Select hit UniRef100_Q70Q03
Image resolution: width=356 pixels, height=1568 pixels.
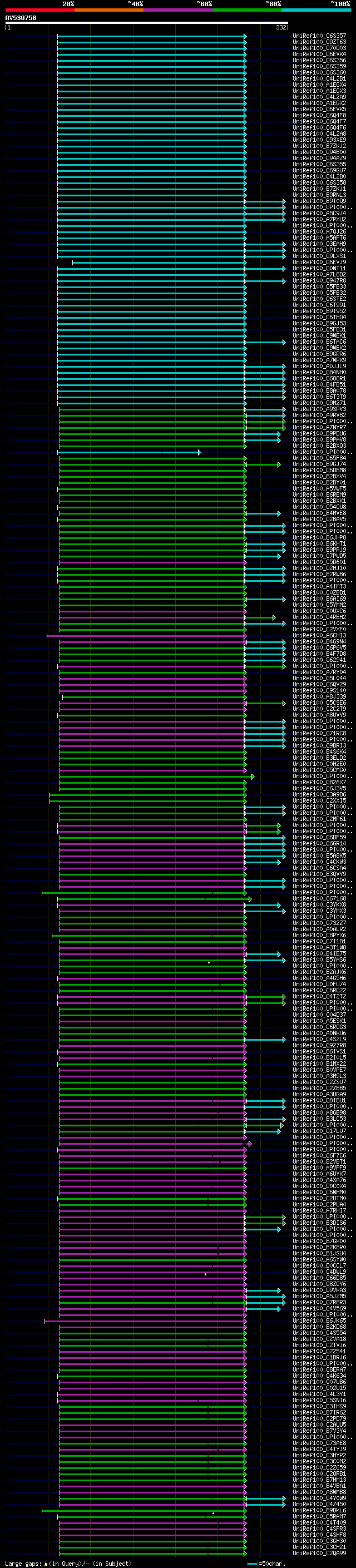coord(319,48)
